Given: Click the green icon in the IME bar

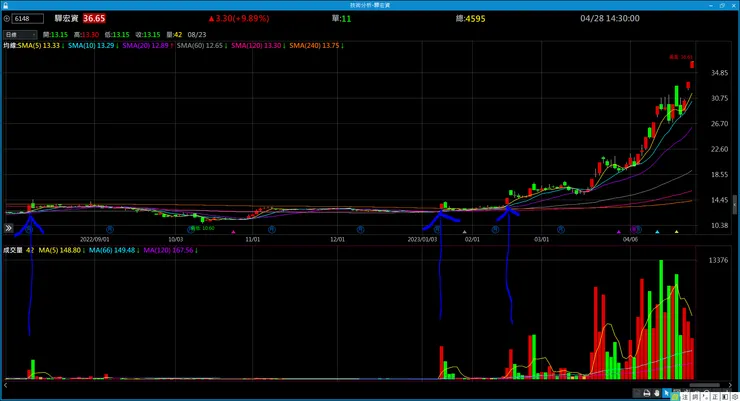Looking at the screenshot, I should pos(675,397).
